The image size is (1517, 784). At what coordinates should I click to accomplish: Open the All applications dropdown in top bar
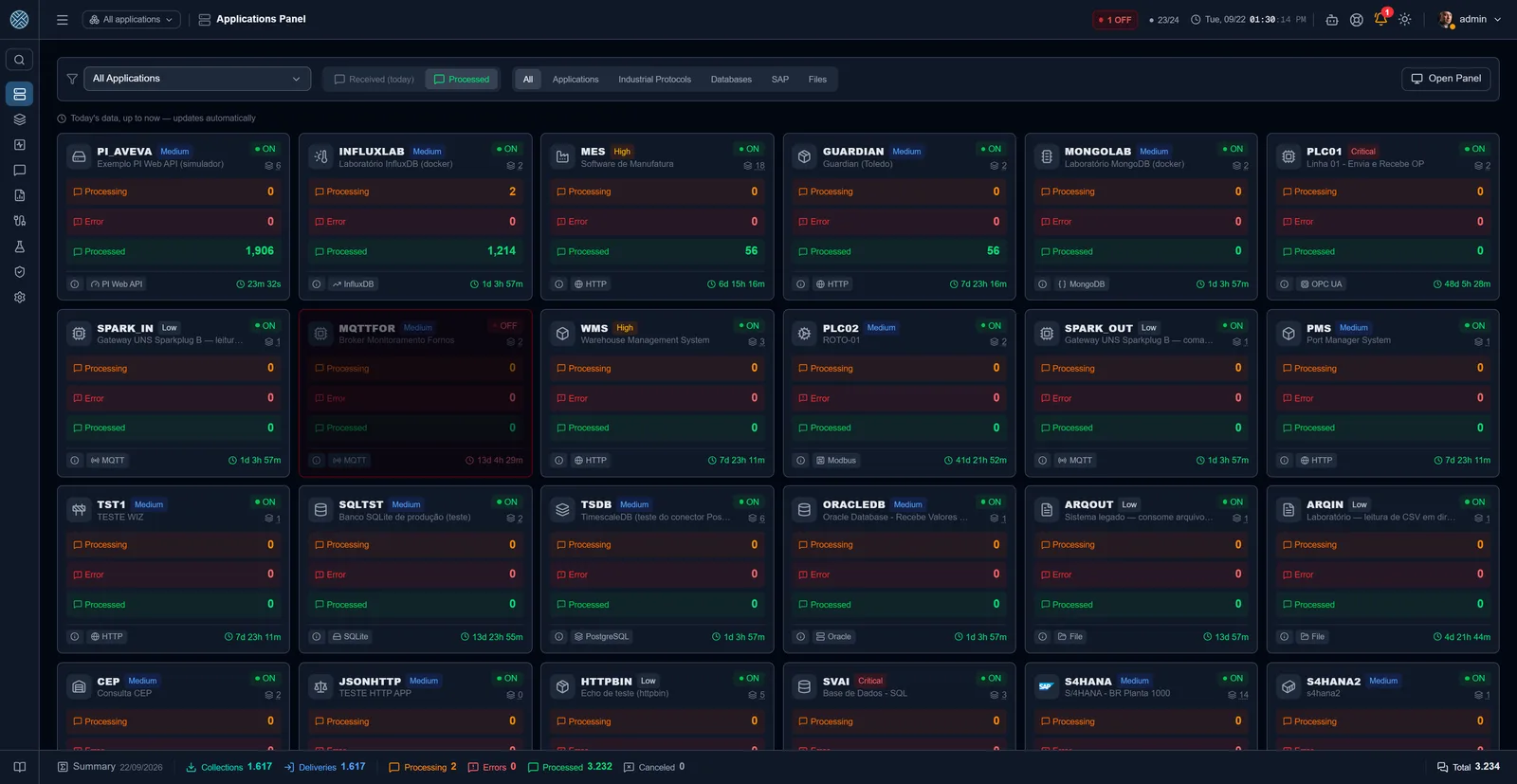132,19
